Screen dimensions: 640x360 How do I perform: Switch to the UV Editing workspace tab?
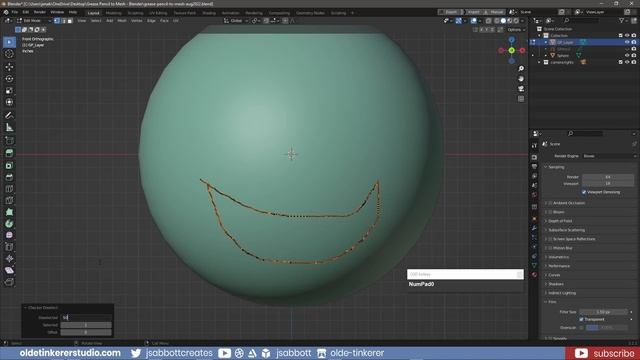click(158, 13)
